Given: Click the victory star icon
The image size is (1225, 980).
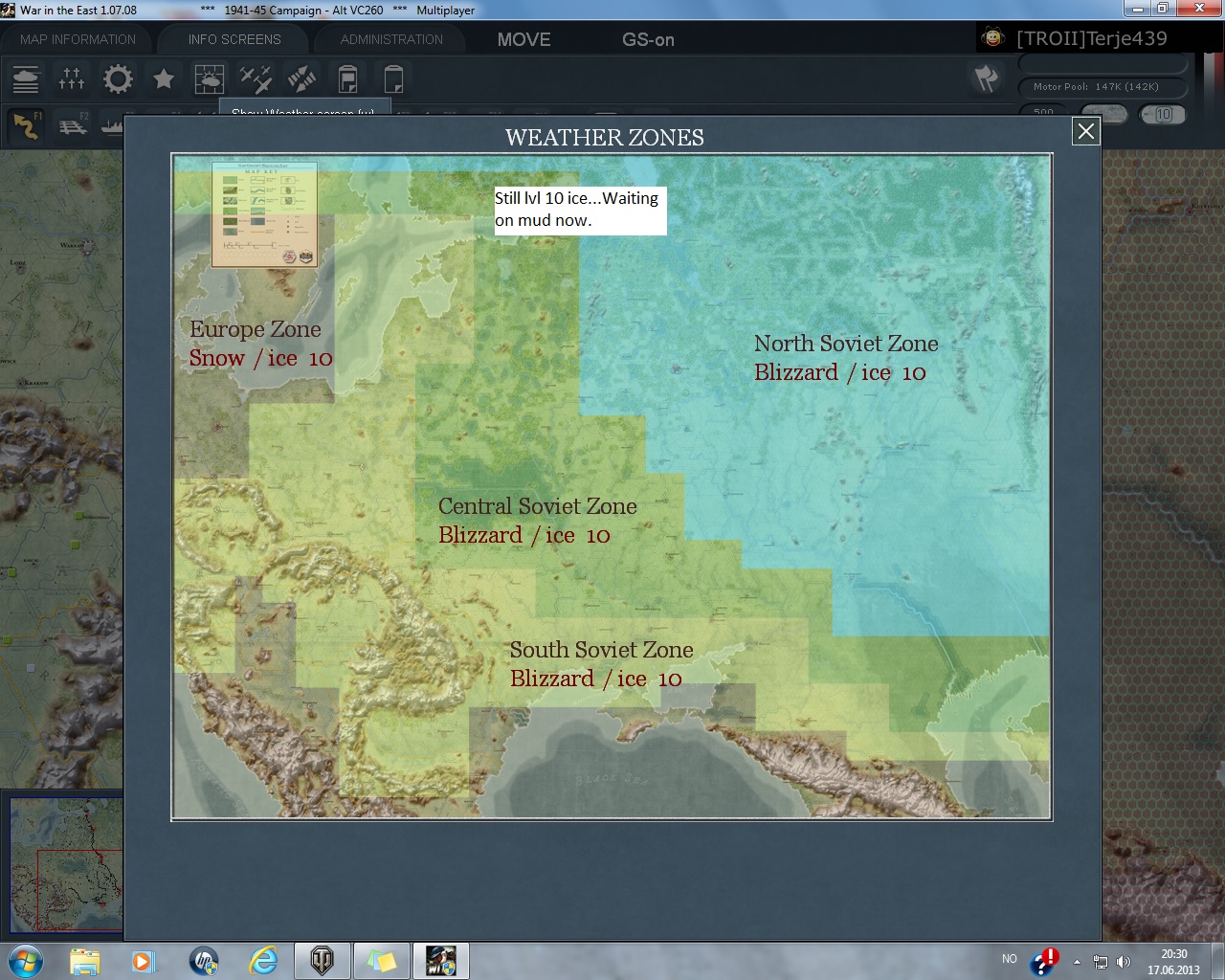Looking at the screenshot, I should pos(164,78).
